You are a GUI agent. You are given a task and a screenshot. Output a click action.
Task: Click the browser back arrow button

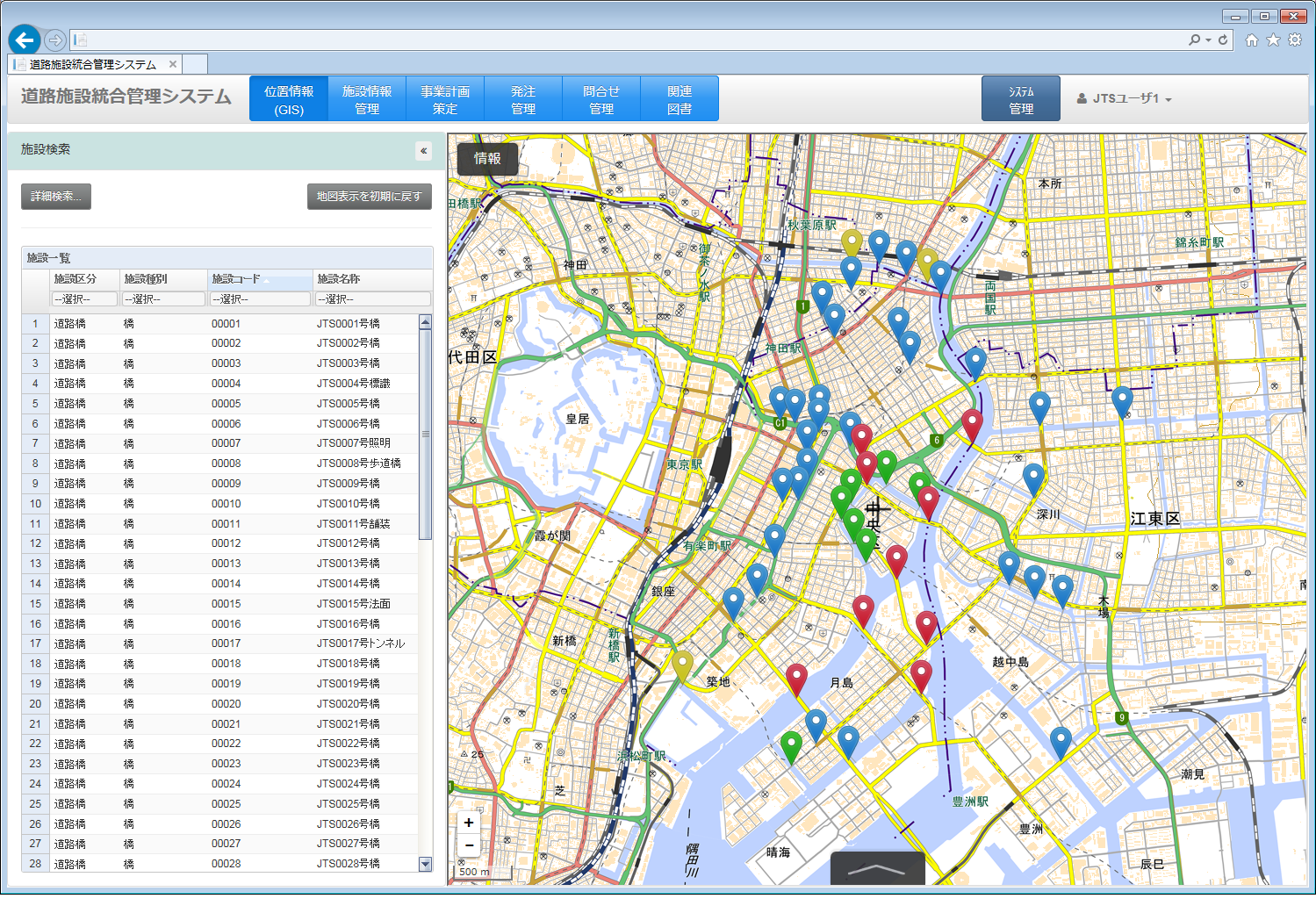25,40
